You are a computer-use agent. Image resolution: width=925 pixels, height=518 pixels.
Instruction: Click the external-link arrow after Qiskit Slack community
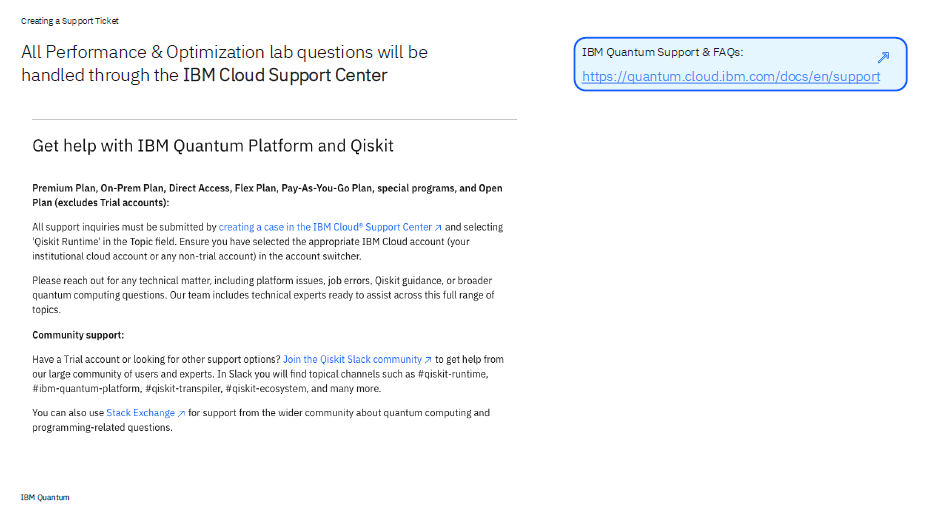(428, 360)
